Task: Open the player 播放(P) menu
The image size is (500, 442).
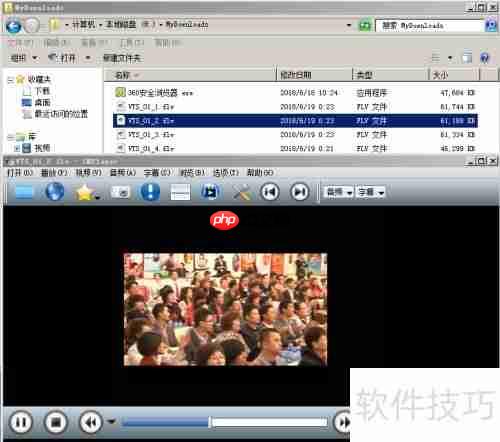Action: (x=54, y=173)
